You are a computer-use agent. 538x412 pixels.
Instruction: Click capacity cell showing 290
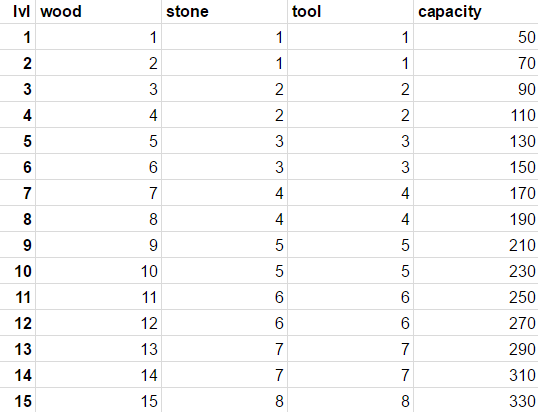click(x=476, y=349)
